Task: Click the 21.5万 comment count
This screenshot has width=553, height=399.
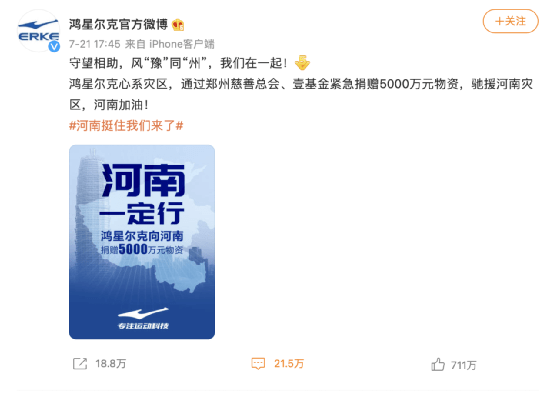Action: (289, 364)
